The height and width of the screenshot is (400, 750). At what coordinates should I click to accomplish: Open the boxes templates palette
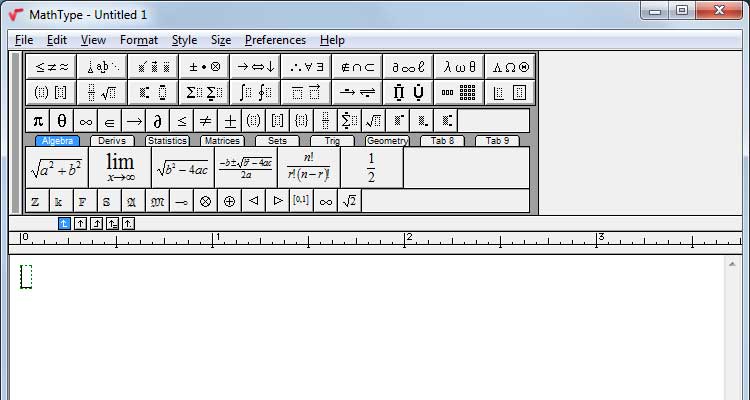510,92
